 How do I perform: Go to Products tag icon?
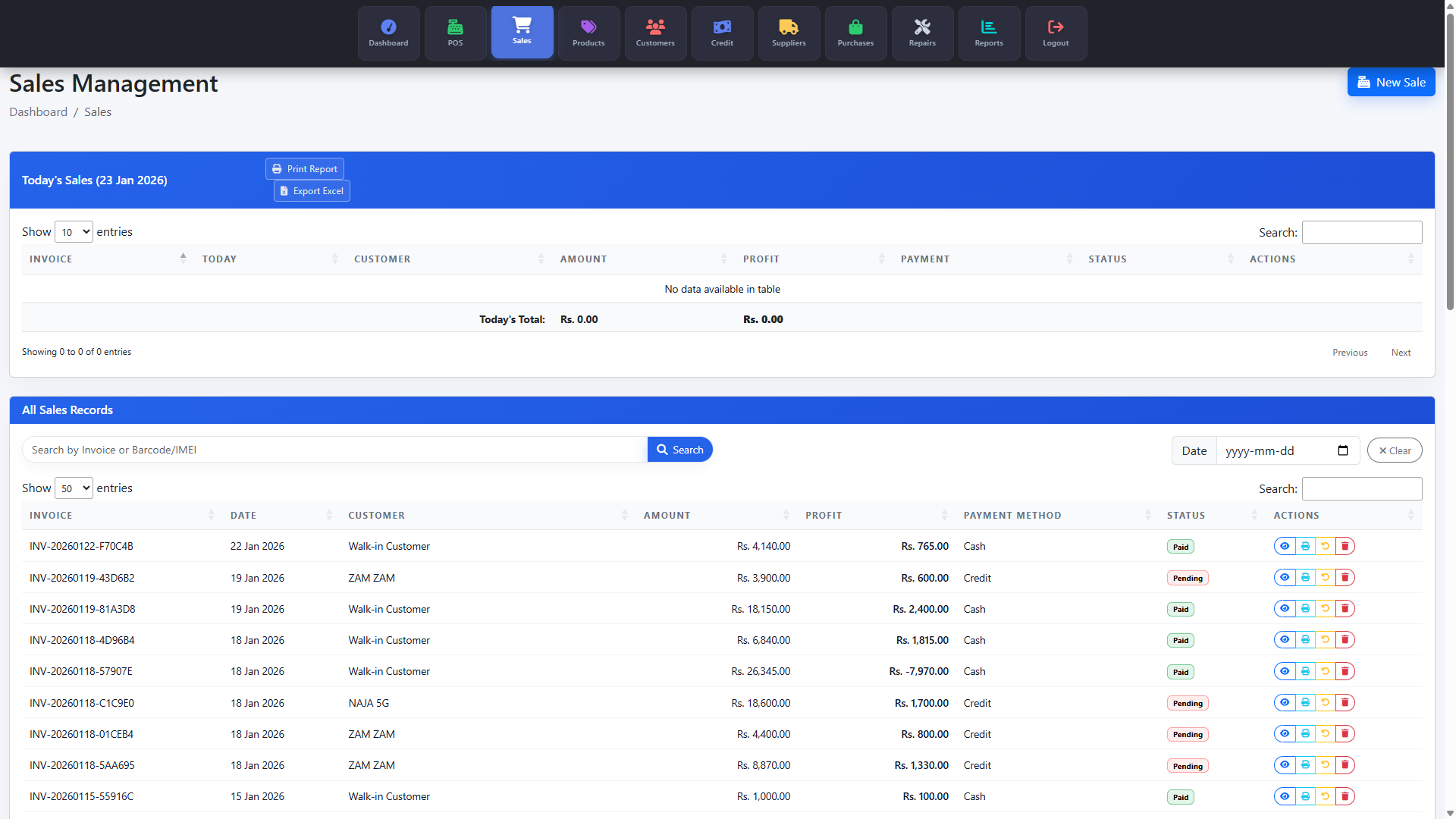(588, 33)
